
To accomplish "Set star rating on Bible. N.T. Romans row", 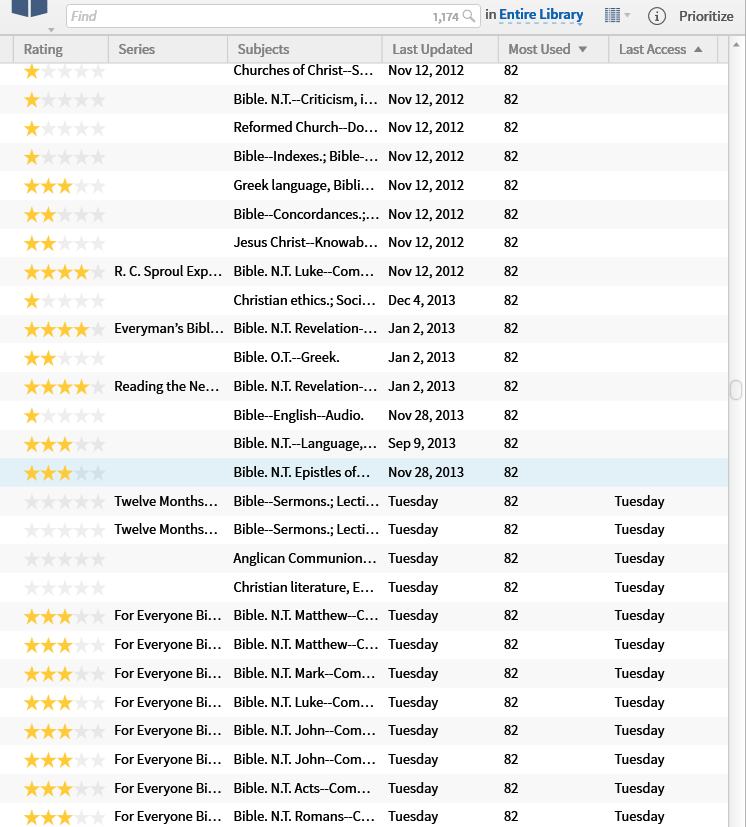I will [x=64, y=818].
